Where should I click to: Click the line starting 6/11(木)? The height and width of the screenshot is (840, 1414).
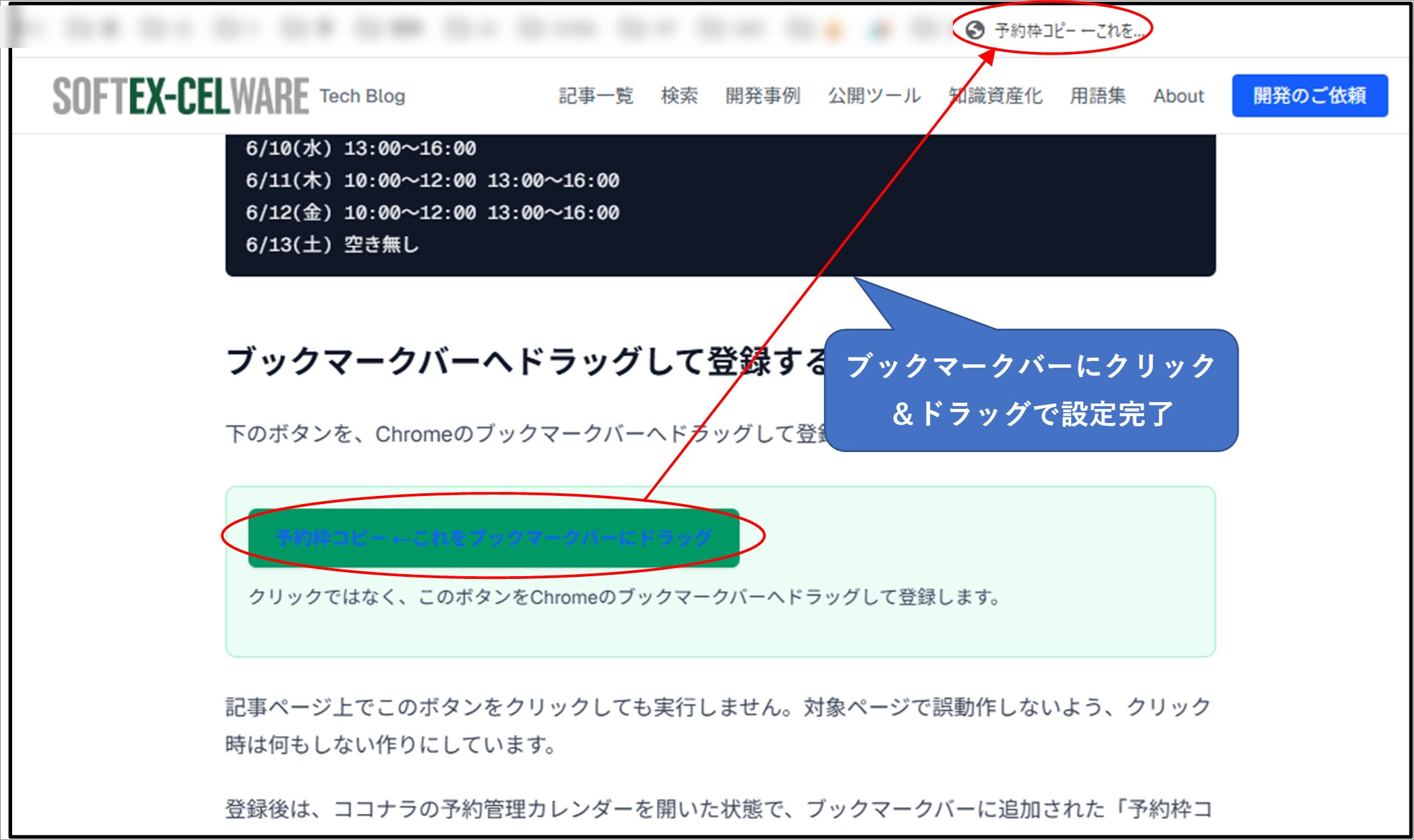pyautogui.click(x=433, y=181)
